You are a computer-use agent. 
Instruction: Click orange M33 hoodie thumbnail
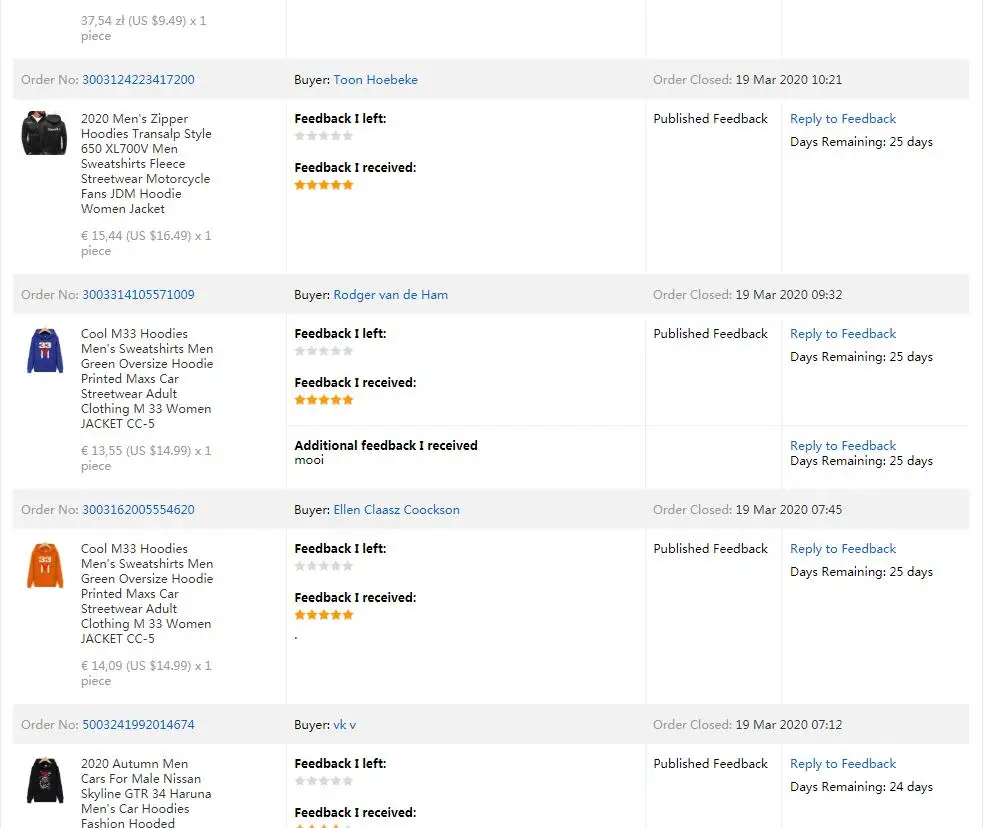click(44, 565)
